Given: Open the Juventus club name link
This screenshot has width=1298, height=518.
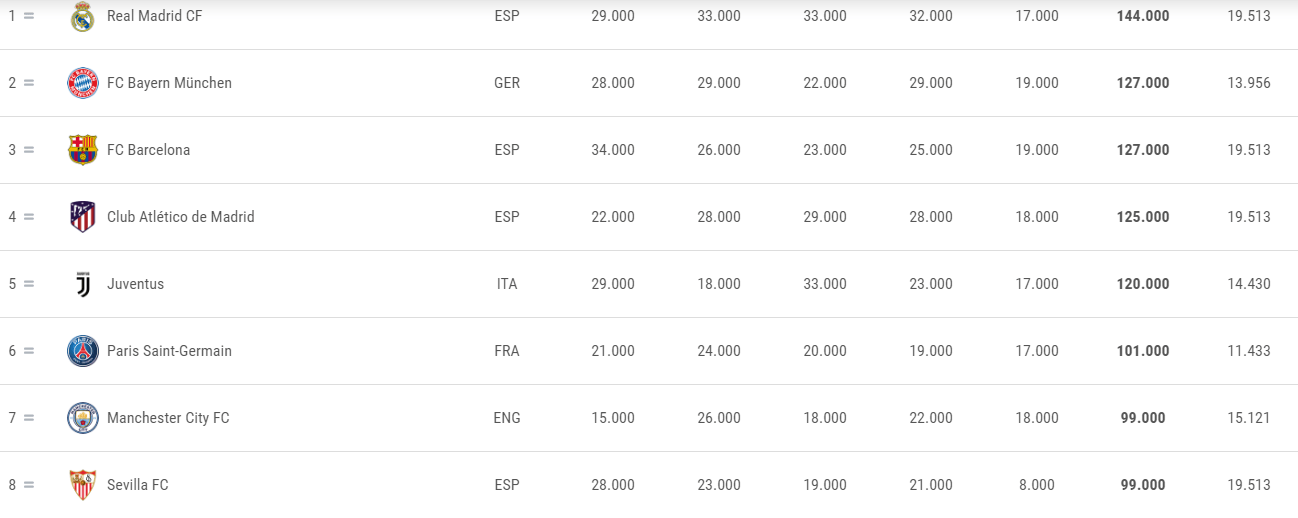Looking at the screenshot, I should point(135,284).
